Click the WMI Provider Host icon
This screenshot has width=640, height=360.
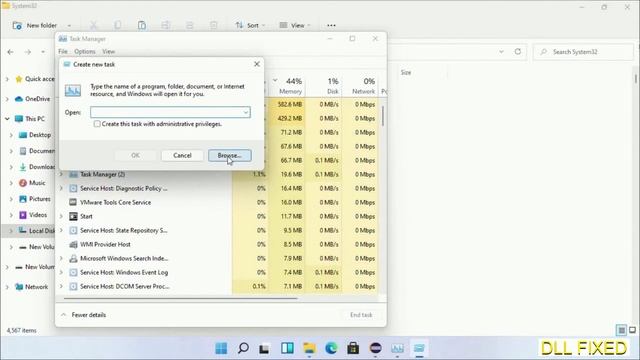(x=73, y=244)
